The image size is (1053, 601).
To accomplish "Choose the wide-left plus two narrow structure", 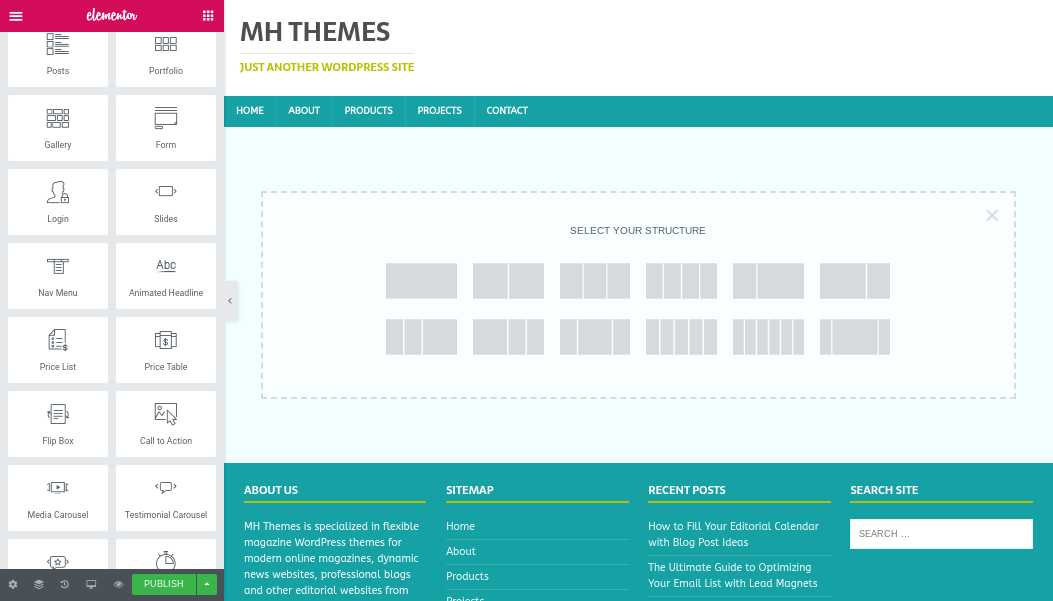I will click(x=508, y=336).
